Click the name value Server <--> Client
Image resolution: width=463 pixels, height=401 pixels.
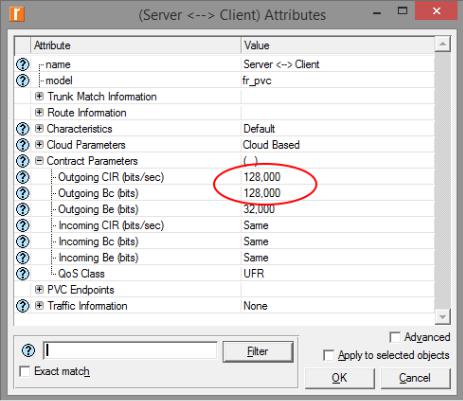tap(281, 64)
